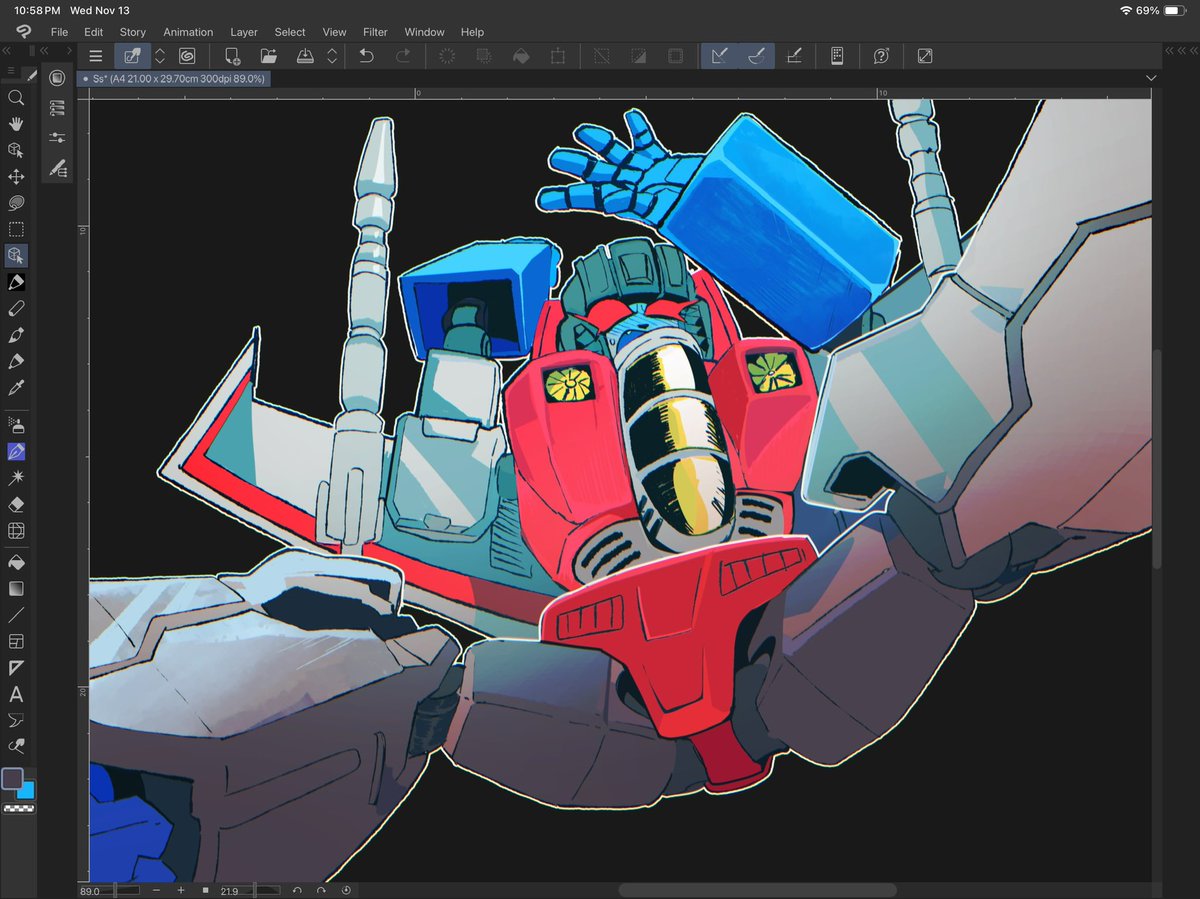
Task: Select the Fill bucket tool
Action: 16,563
